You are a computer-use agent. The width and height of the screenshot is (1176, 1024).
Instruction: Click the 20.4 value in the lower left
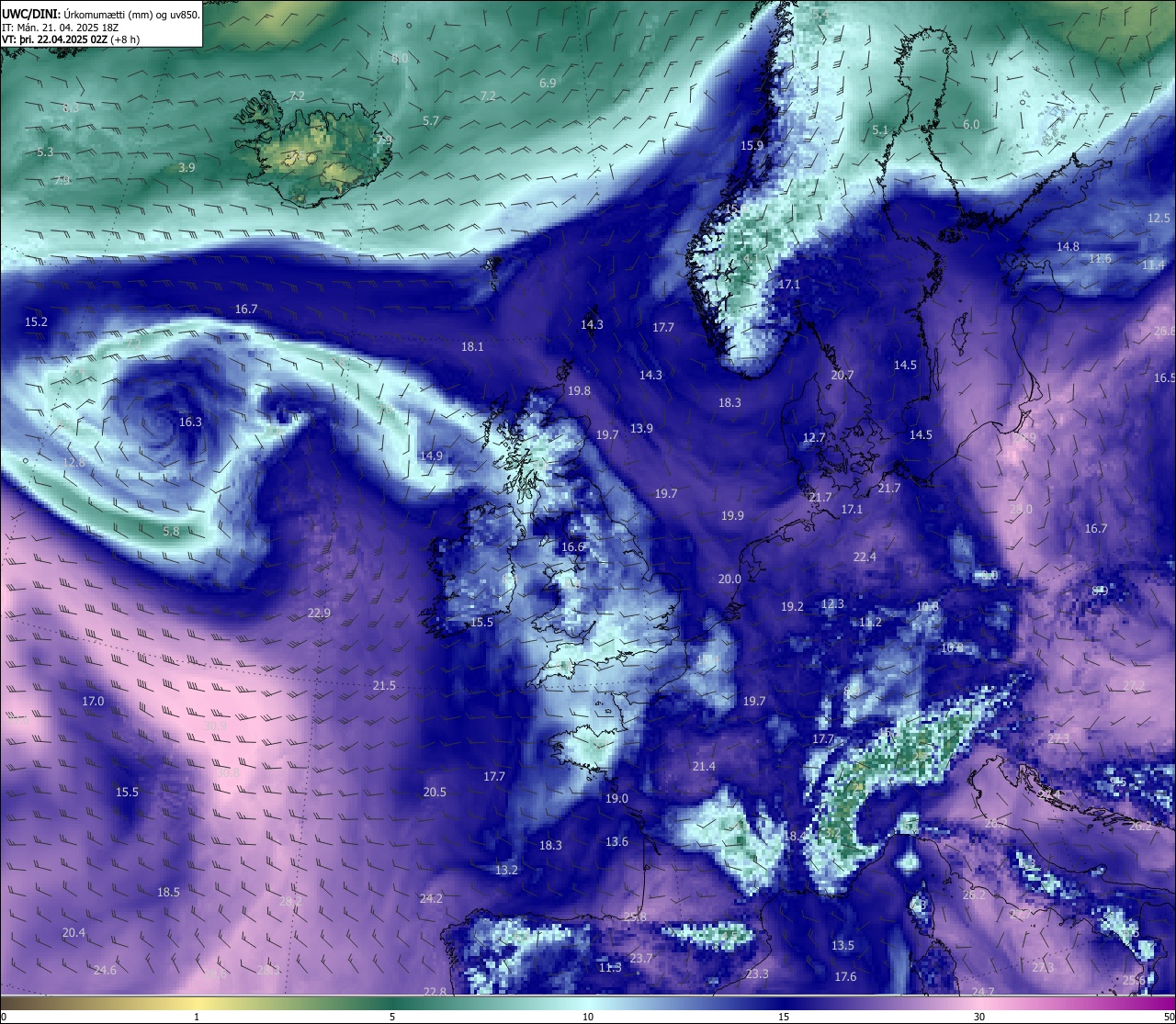(x=73, y=933)
